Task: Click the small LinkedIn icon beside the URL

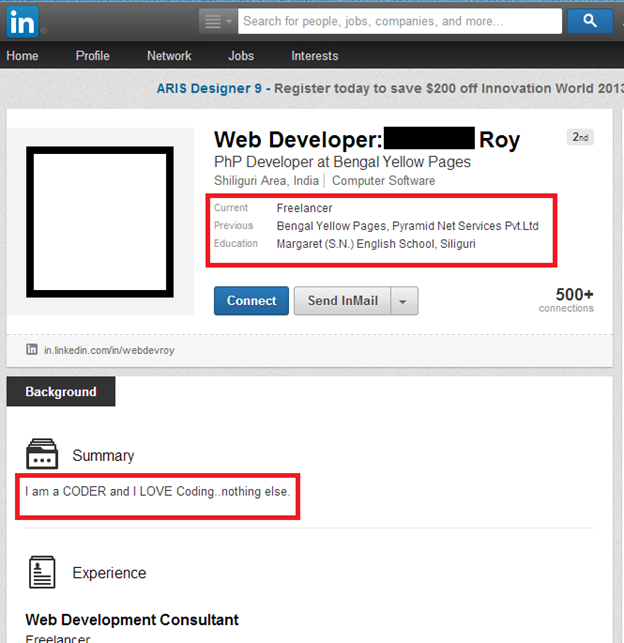Action: point(32,349)
